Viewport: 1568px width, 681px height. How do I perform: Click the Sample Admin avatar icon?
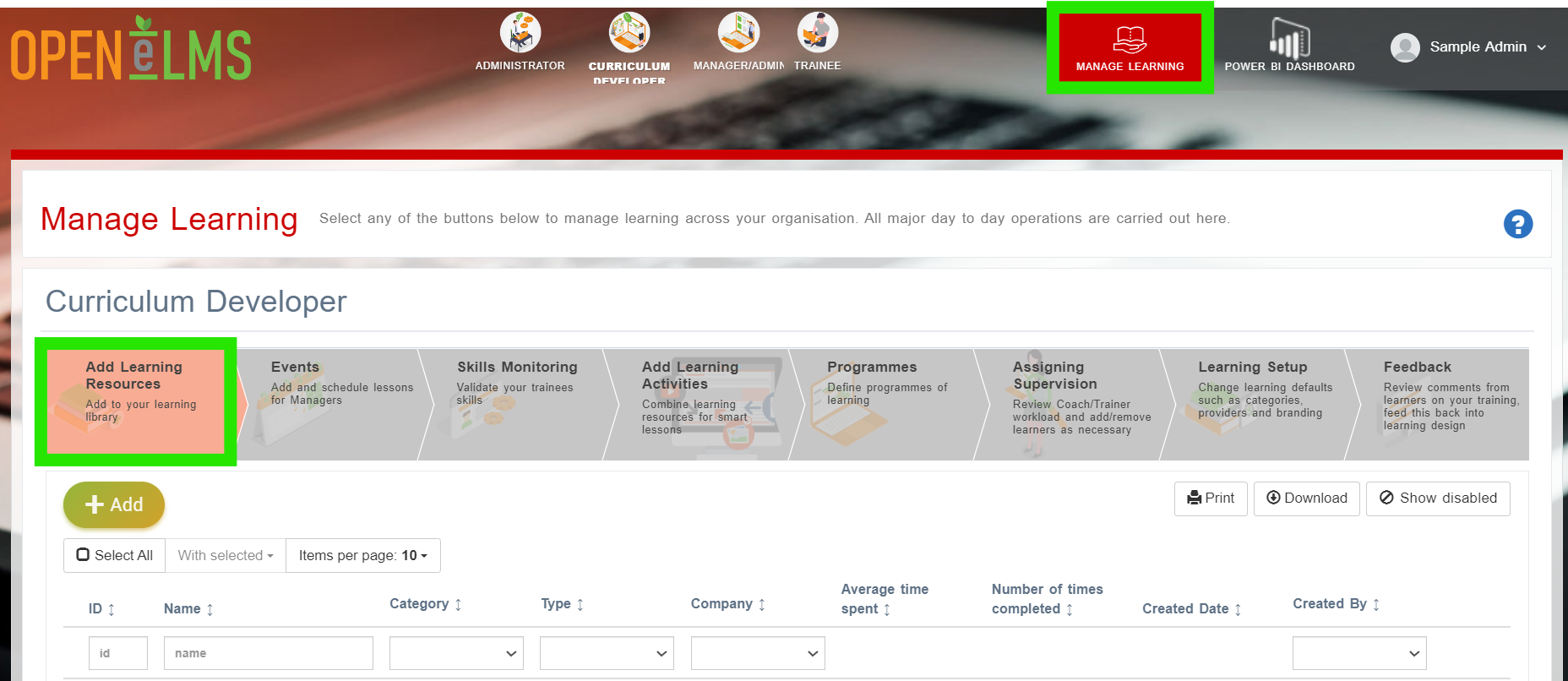point(1405,47)
